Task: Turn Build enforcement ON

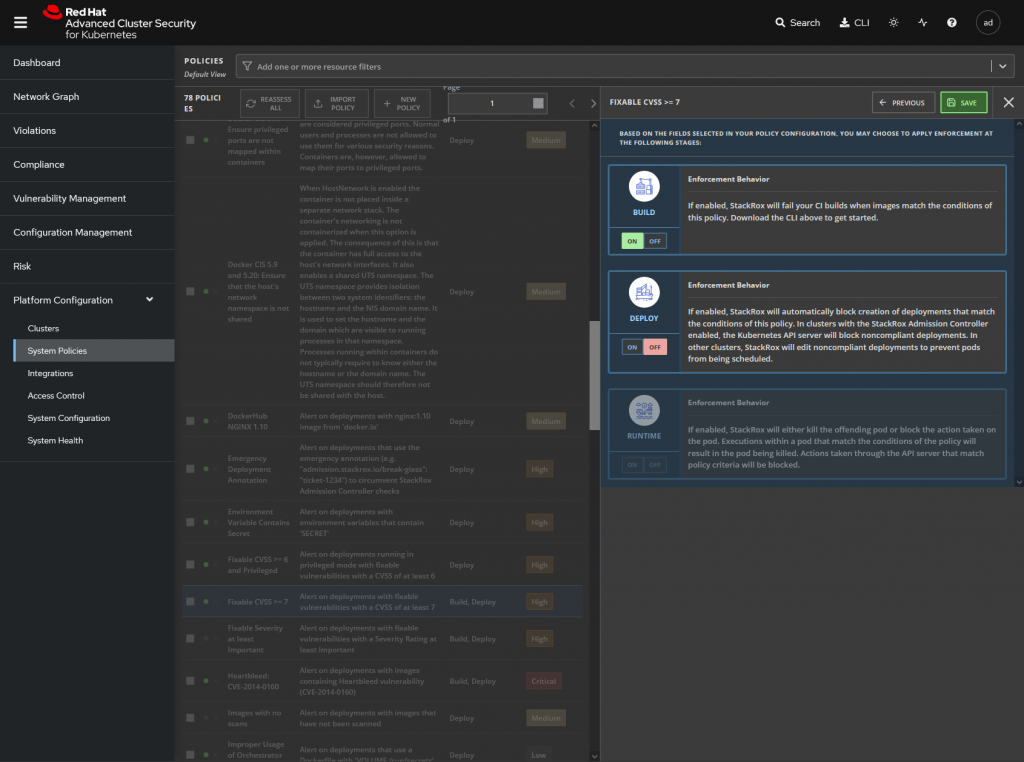Action: [632, 242]
